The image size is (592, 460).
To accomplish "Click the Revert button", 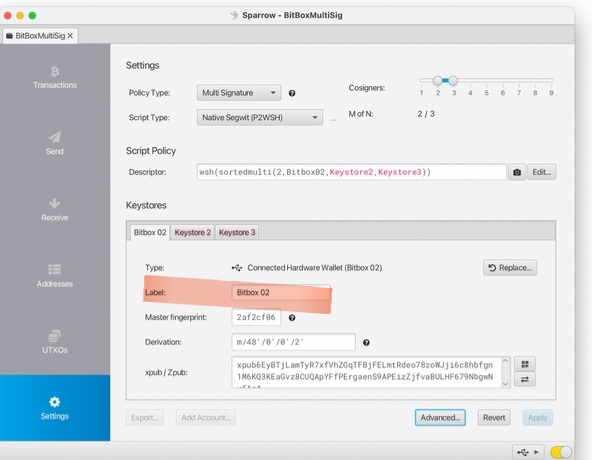I will 494,418.
